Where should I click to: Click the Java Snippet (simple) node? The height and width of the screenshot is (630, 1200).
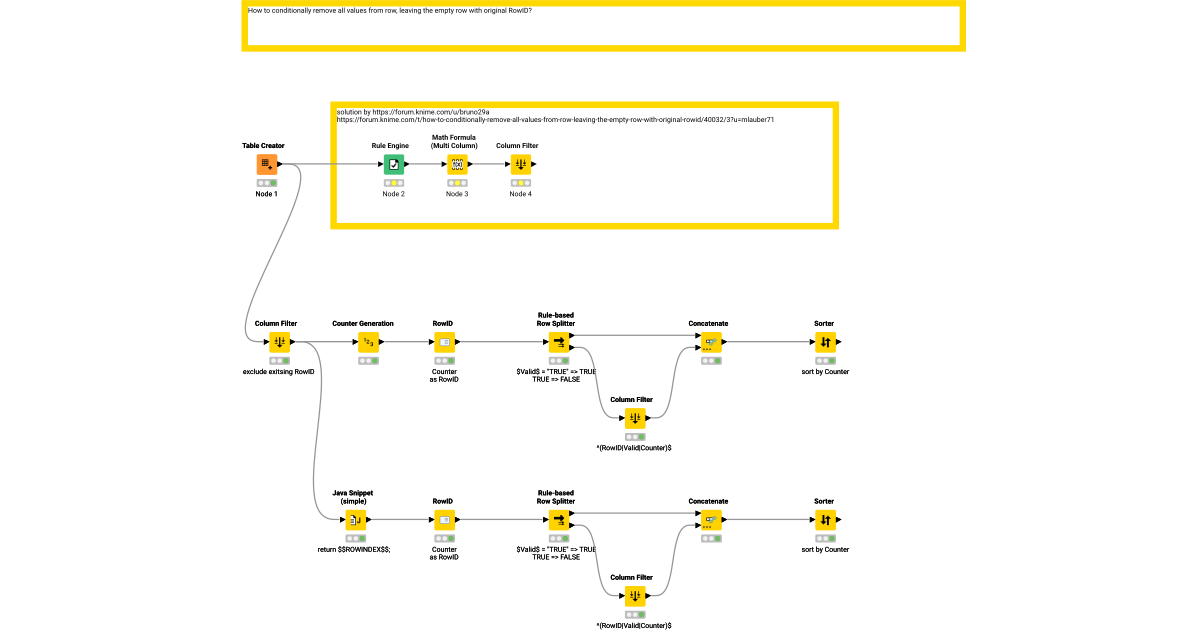point(353,520)
